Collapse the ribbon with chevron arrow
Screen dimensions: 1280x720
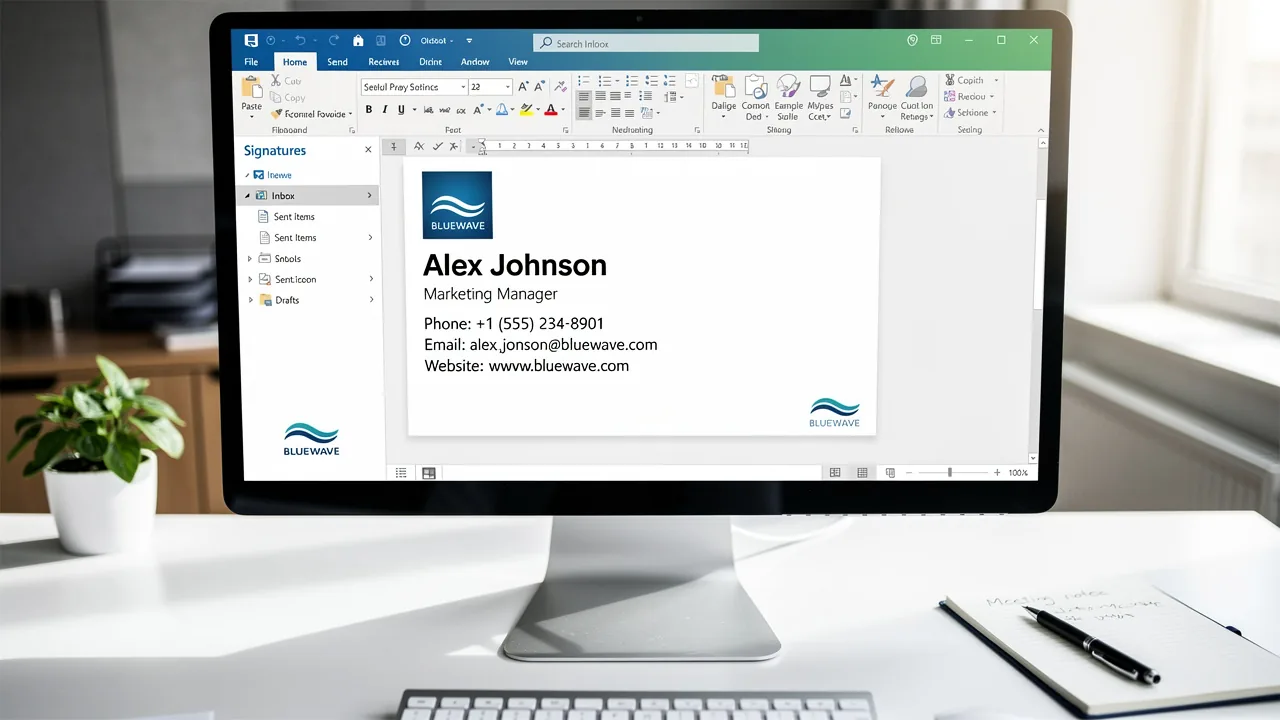click(x=1040, y=130)
